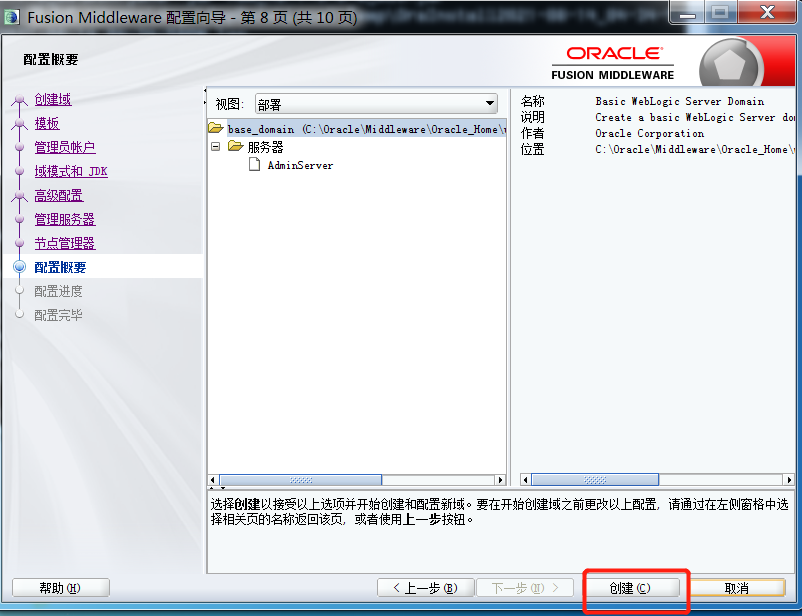Navigate to 高级配置 step link
This screenshot has height=616, width=802.
tap(59, 195)
